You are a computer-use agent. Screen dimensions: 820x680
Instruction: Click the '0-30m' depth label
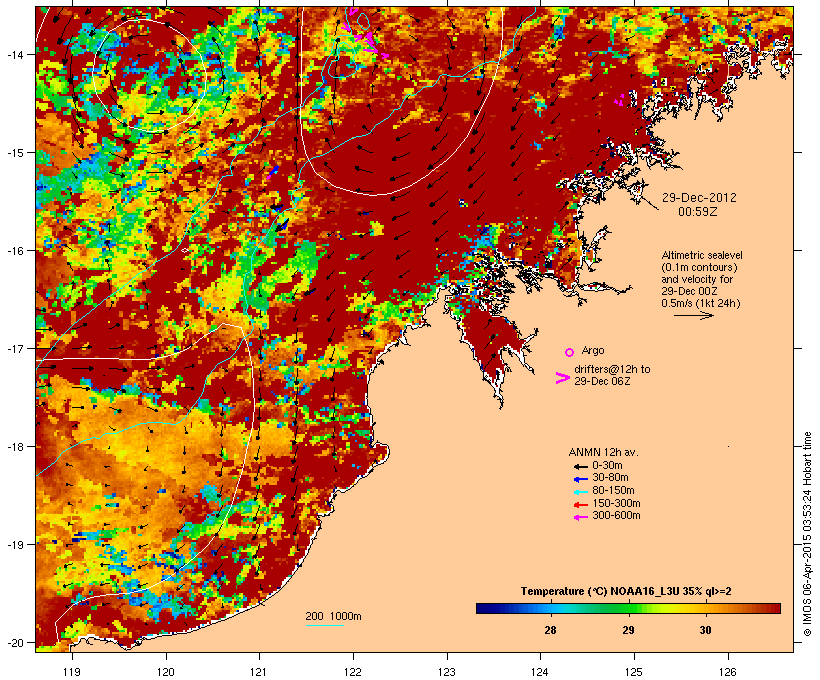click(607, 466)
